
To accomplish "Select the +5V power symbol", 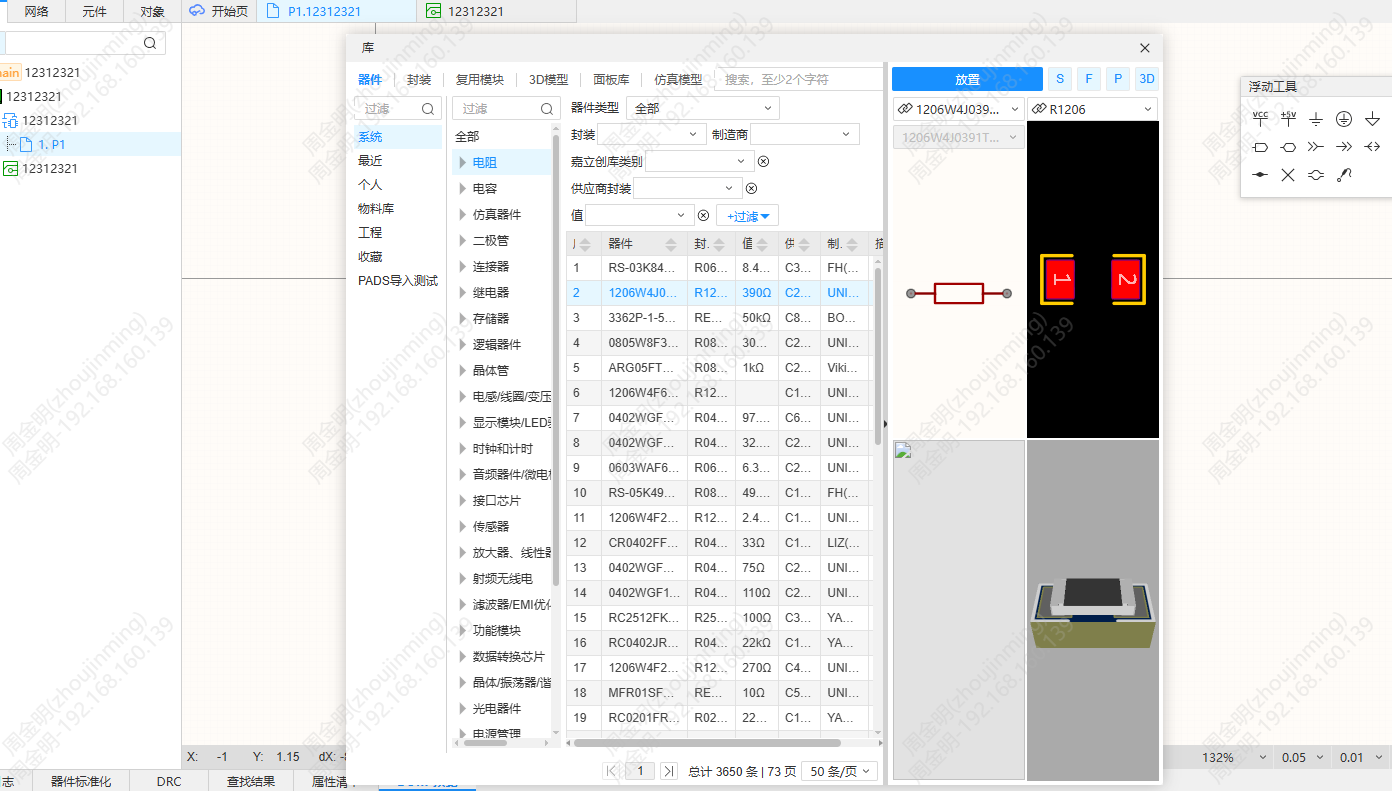I will tap(1288, 118).
